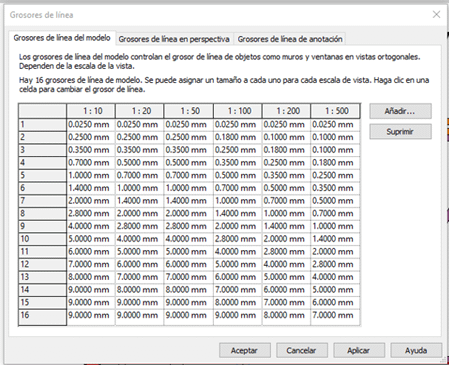
Task: Click the Añadir... button
Action: [400, 111]
